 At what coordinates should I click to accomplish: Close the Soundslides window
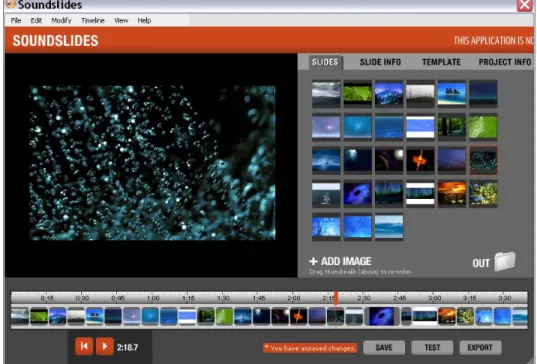pyautogui.click(x=525, y=5)
